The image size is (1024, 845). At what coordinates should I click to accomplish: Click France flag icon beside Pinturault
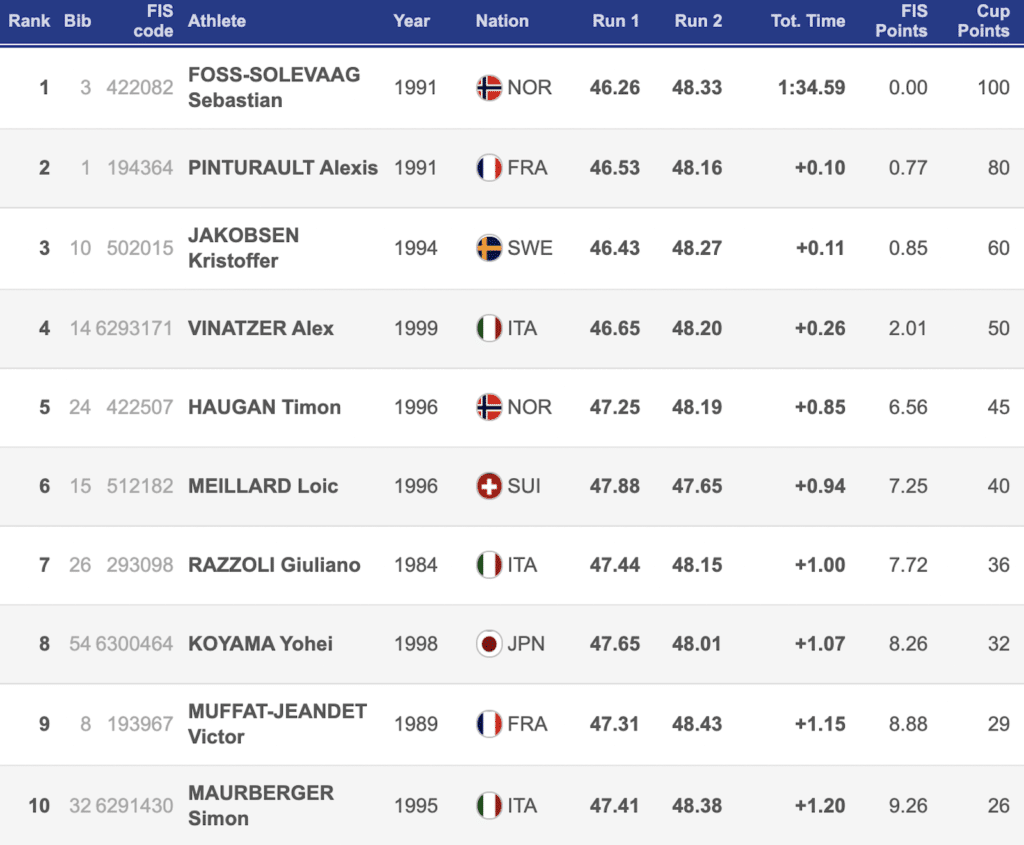tap(489, 168)
